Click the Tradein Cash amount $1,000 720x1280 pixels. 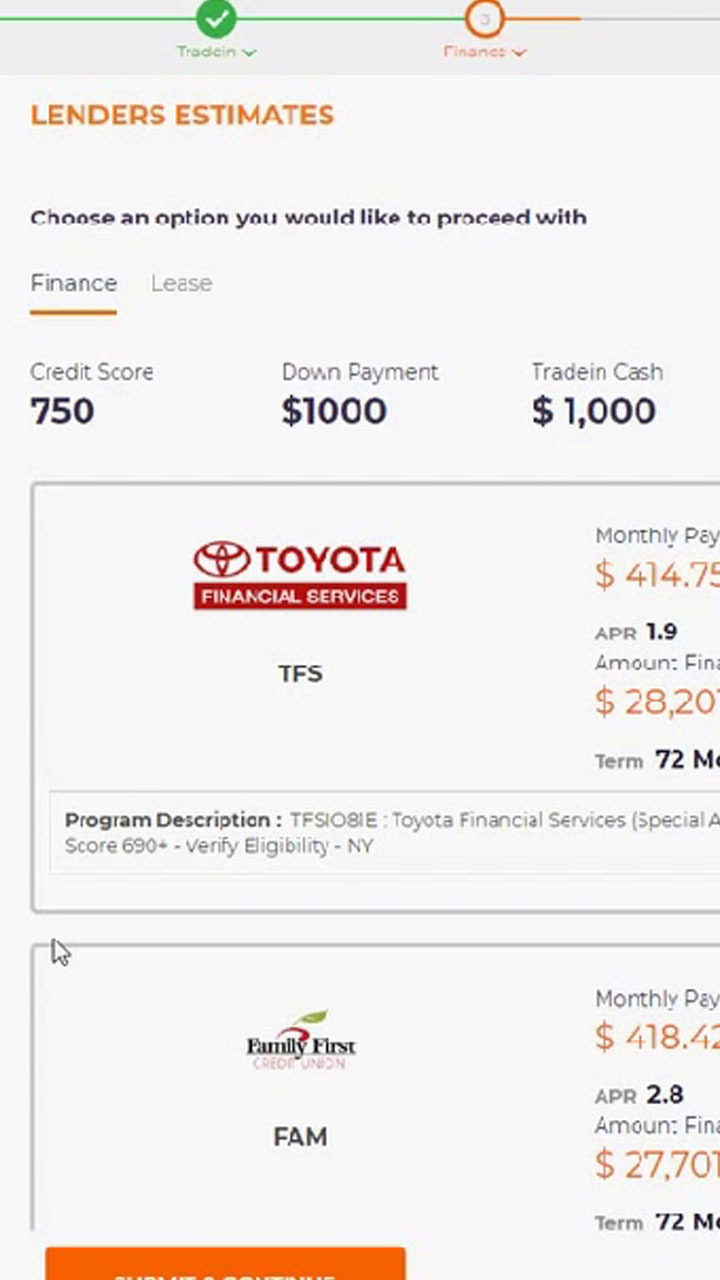[x=594, y=411]
